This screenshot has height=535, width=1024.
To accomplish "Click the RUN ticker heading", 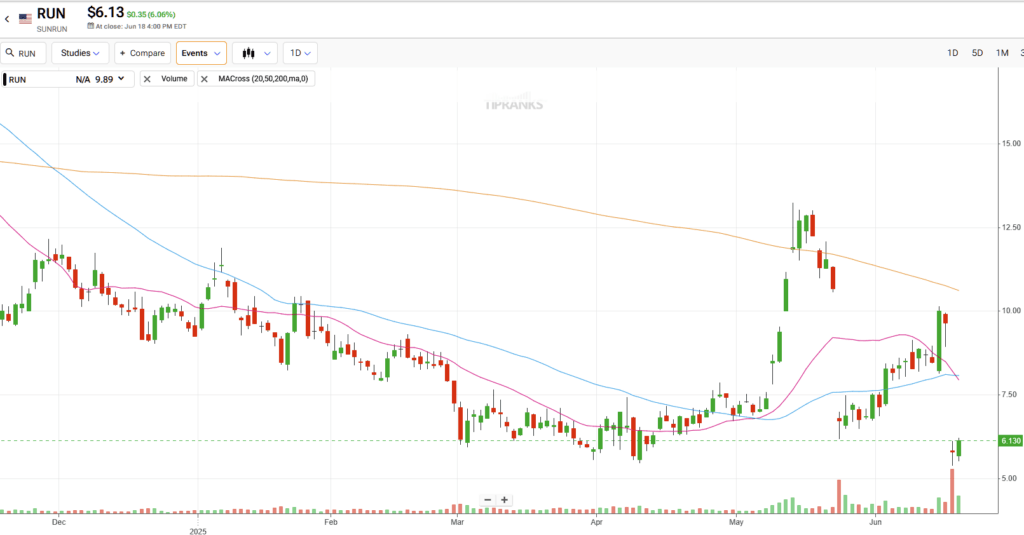I will (51, 14).
